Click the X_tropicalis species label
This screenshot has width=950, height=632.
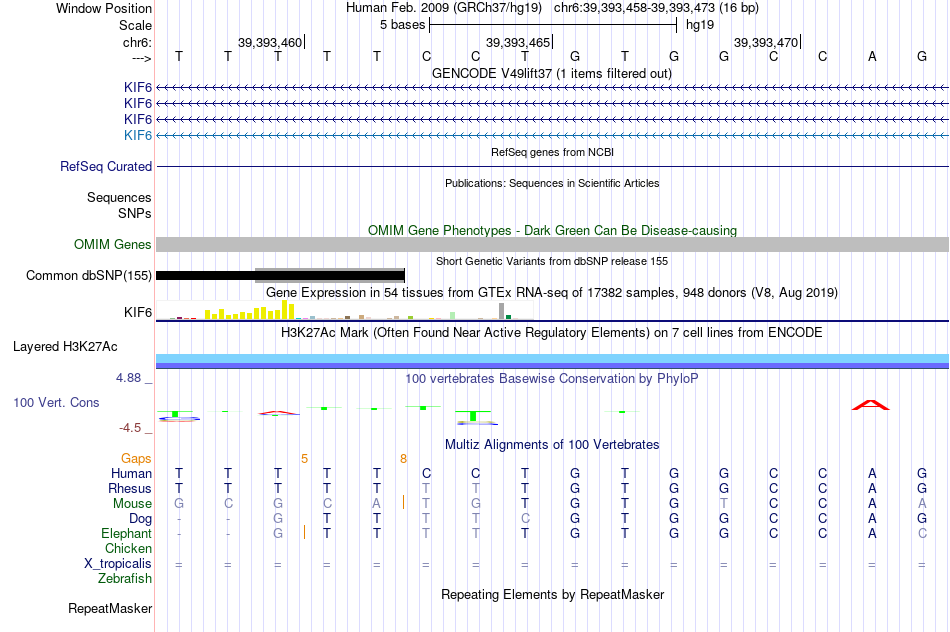(118, 564)
